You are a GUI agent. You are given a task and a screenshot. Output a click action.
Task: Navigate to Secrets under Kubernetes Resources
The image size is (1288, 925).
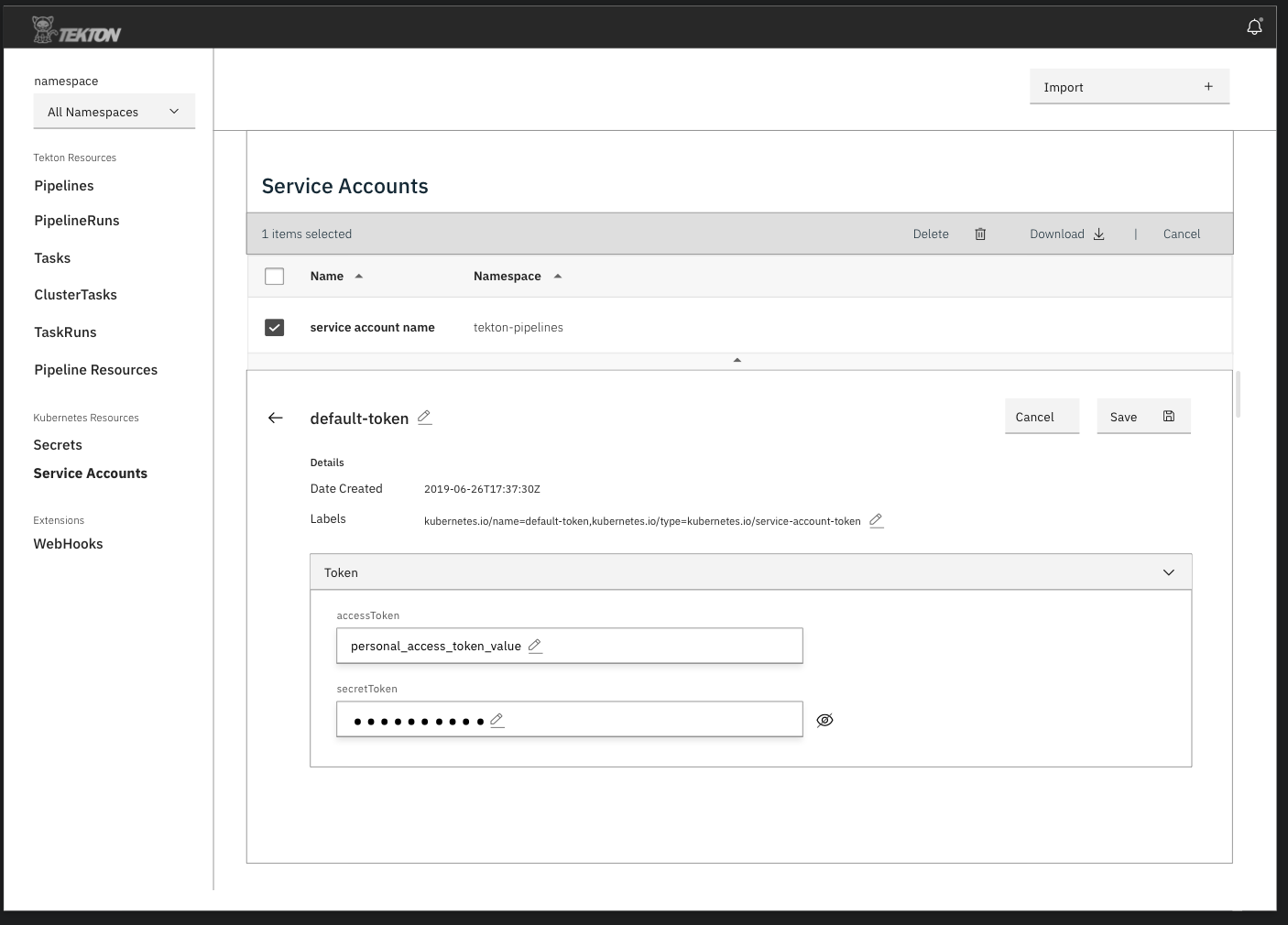58,444
